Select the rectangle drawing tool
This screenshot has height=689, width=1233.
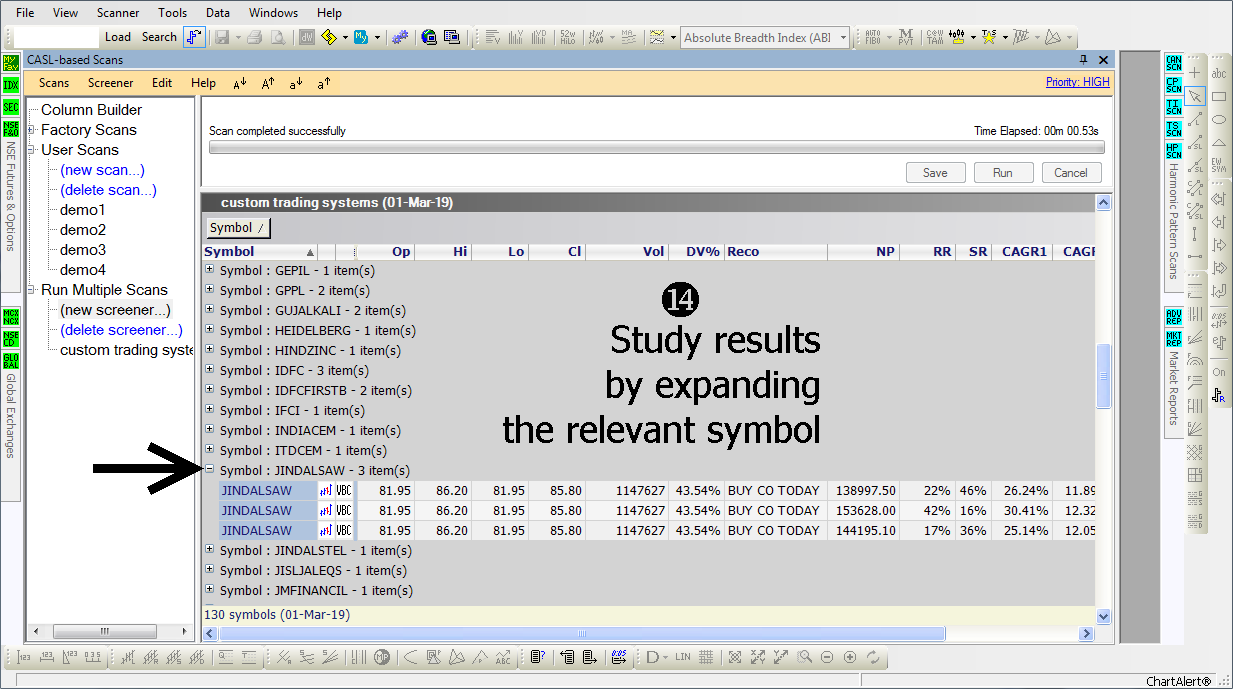pos(1219,97)
